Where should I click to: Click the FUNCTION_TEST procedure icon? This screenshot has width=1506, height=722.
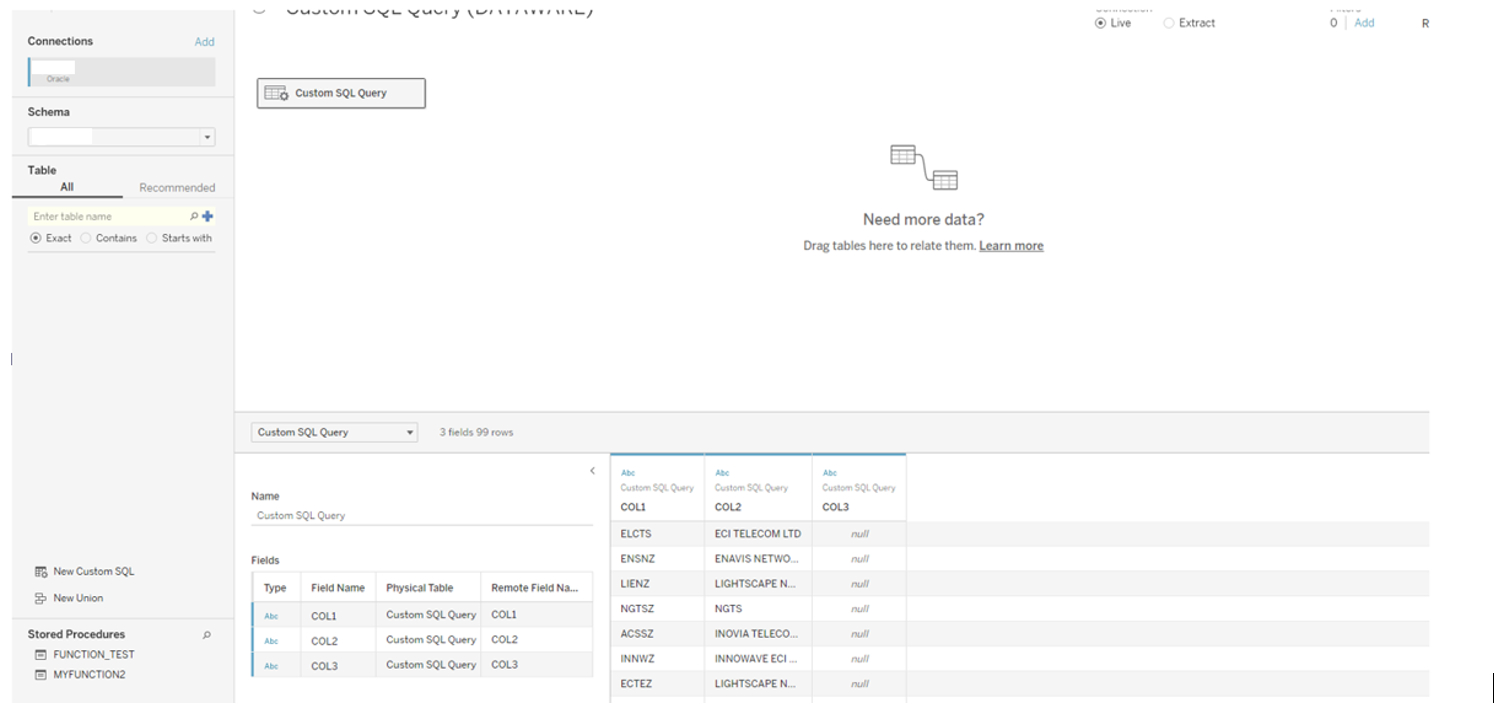tap(41, 655)
